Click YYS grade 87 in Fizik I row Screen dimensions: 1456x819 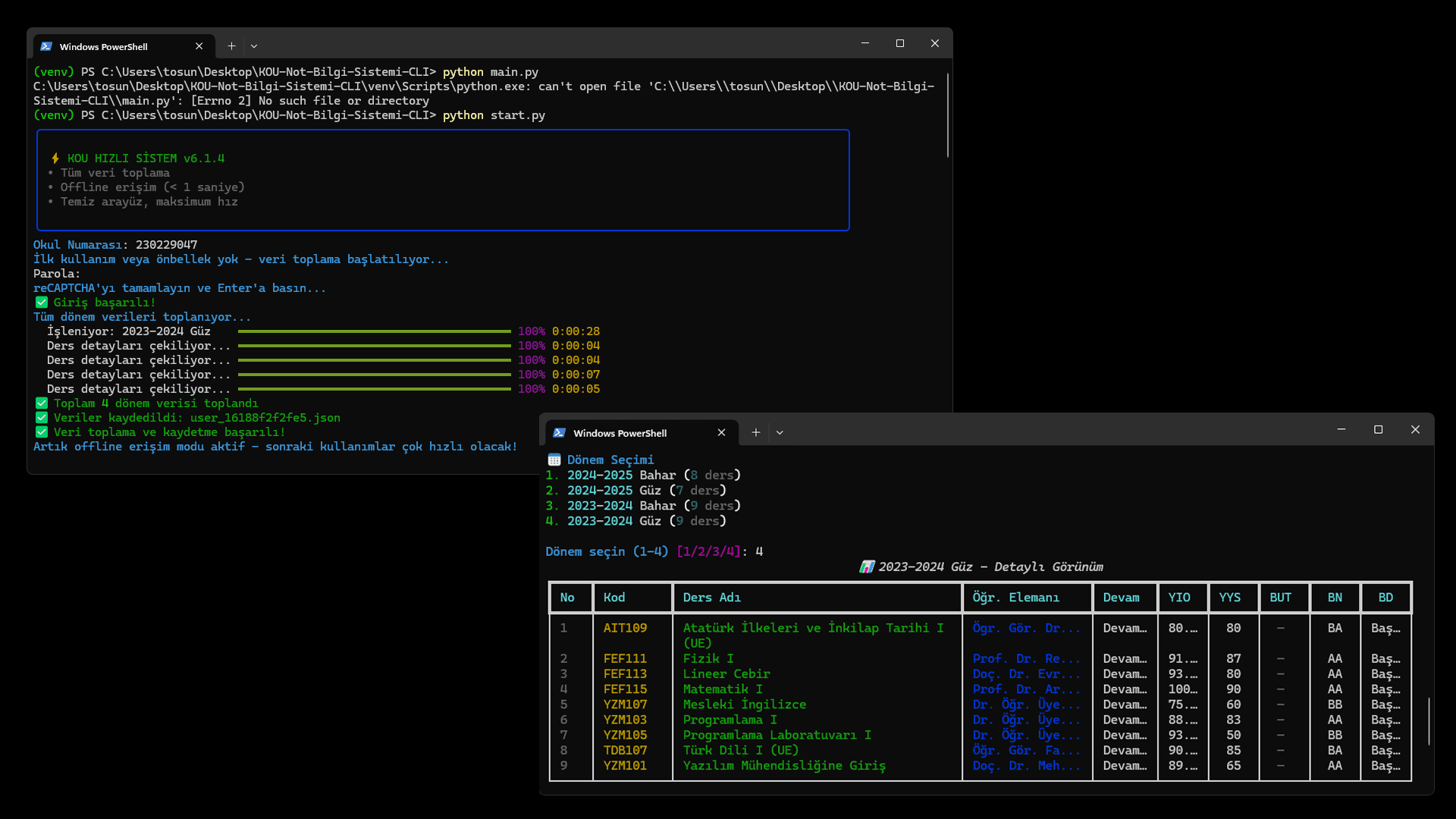point(1233,659)
